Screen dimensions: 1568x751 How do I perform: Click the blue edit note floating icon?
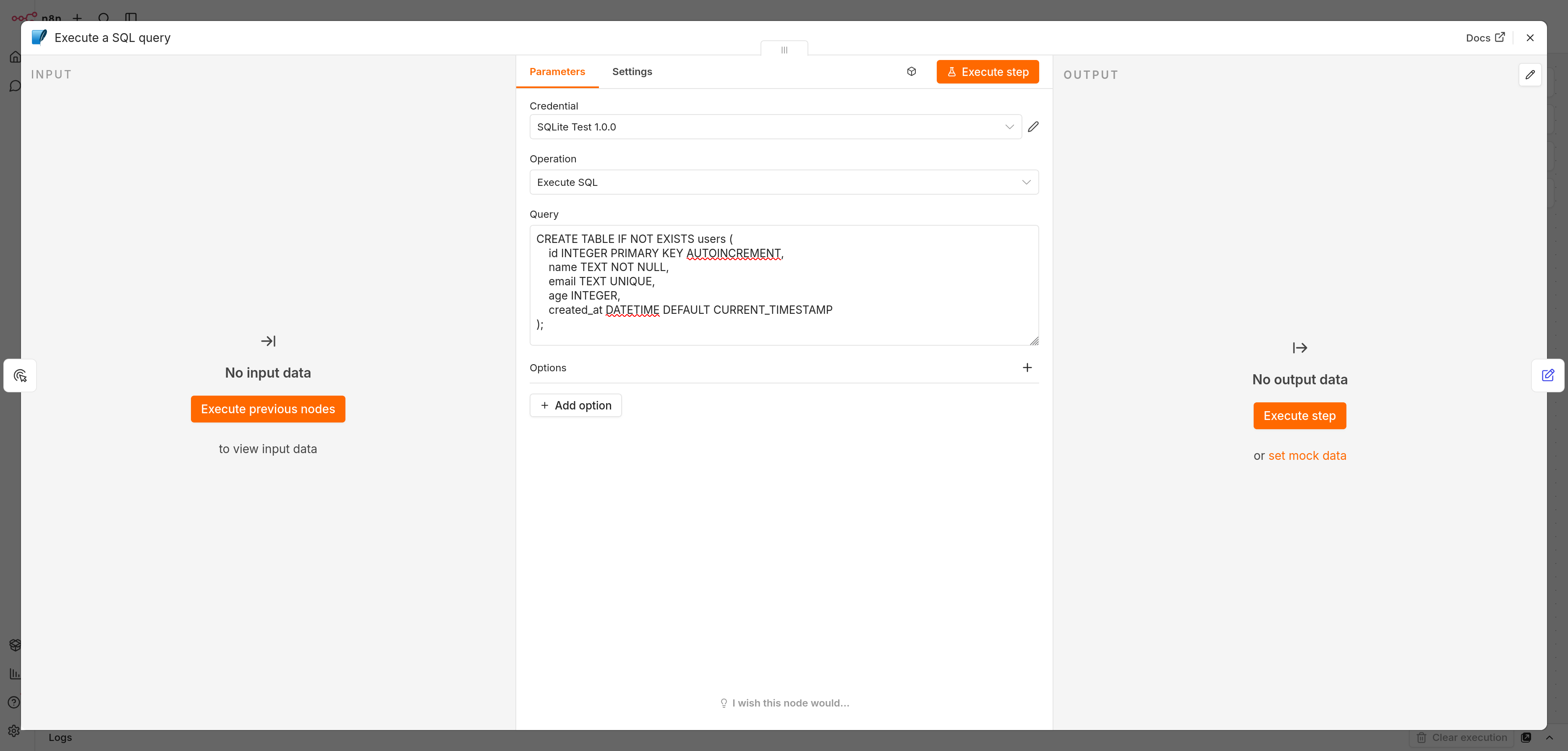(1548, 375)
